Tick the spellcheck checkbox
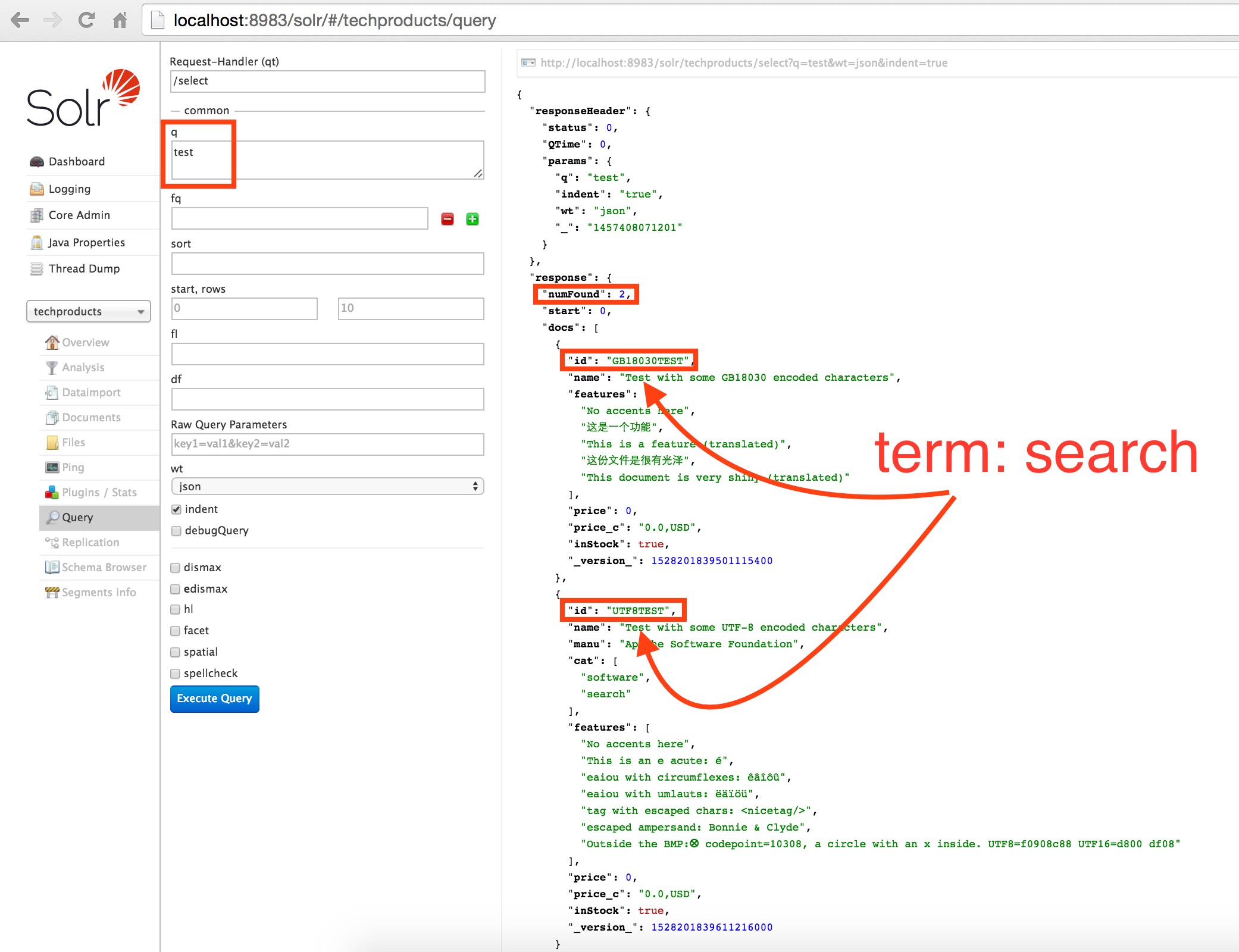 tap(176, 674)
